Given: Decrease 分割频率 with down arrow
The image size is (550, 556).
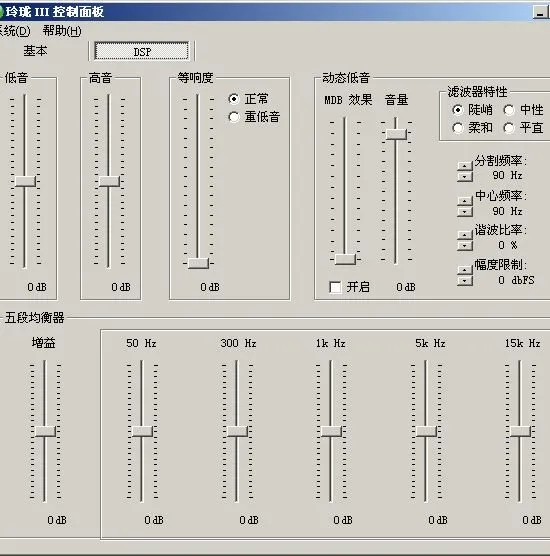Looking at the screenshot, I should 465,176.
